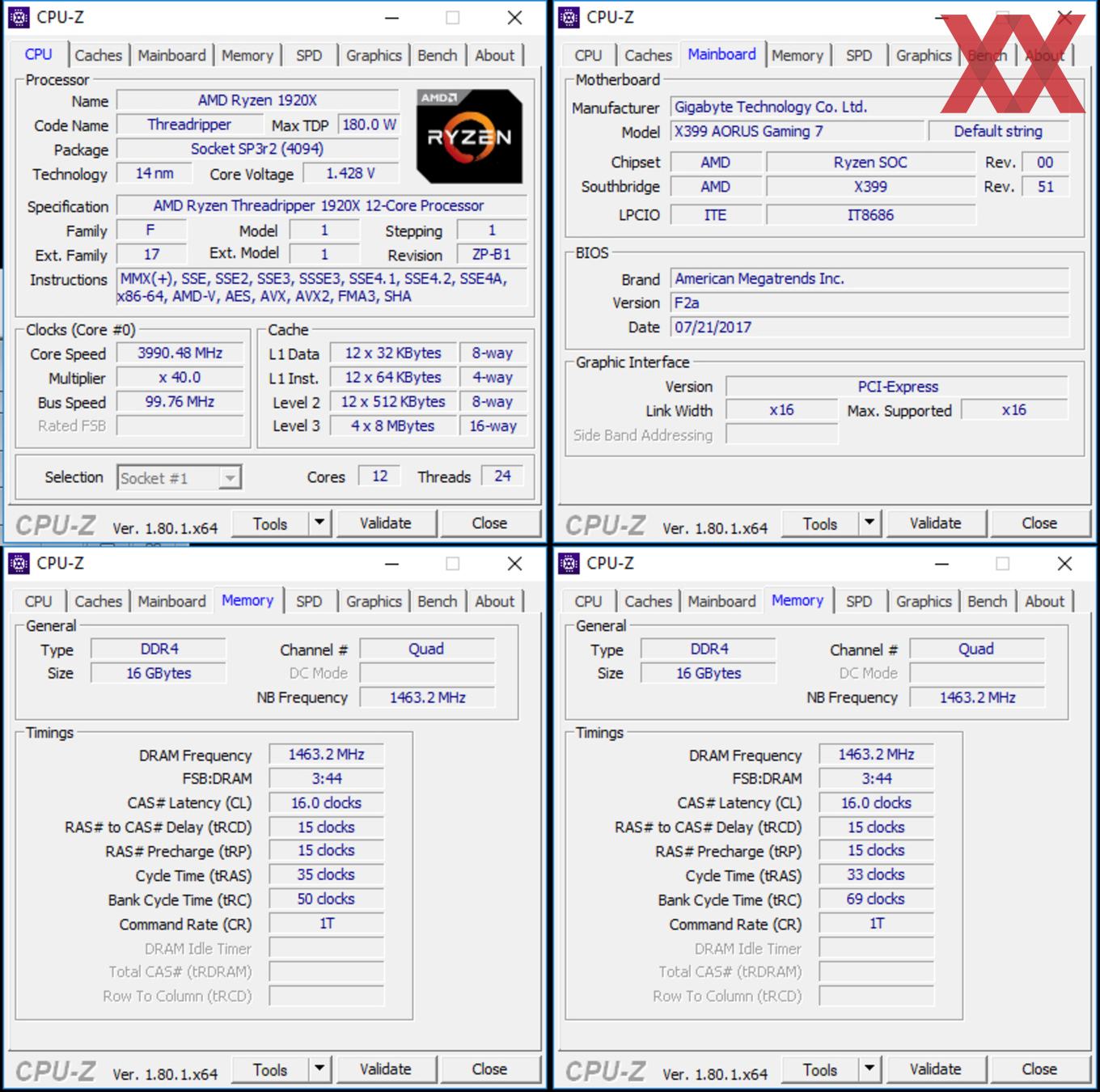Screen dimensions: 1100x1092
Task: Open Caches tab in Mainboard window
Action: 648,55
